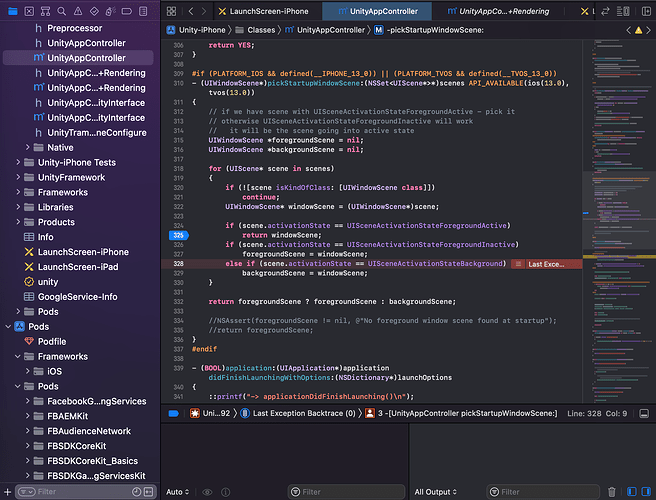
Task: Click the Quick Look eye icon
Action: [207, 492]
